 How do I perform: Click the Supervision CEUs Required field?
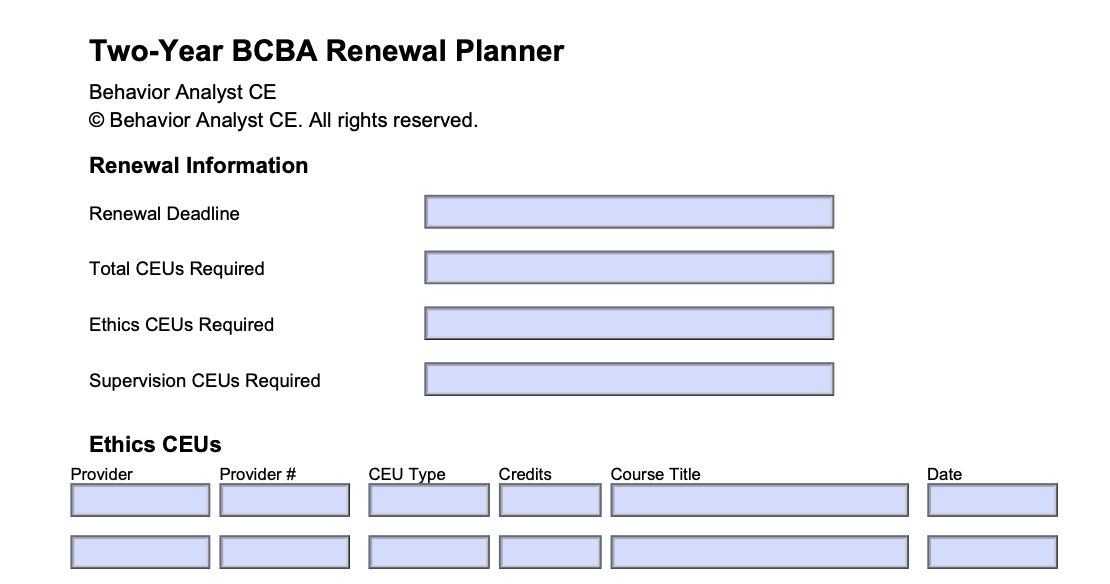click(628, 380)
